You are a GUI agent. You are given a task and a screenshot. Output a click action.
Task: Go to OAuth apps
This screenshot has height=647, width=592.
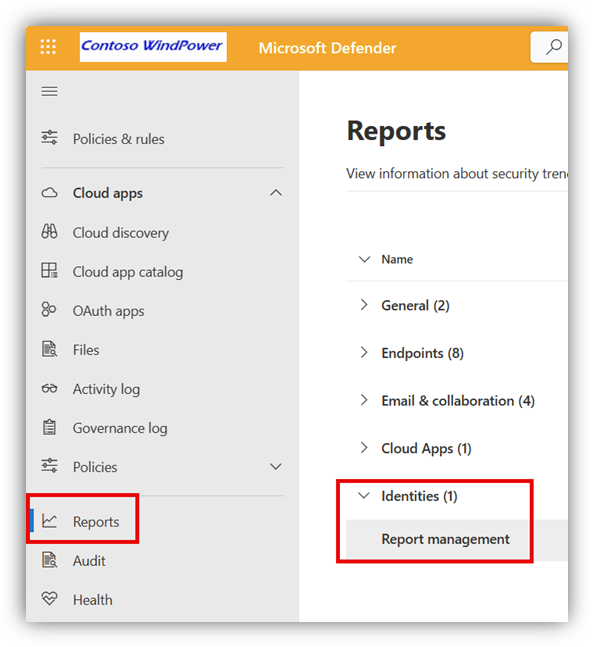click(108, 311)
